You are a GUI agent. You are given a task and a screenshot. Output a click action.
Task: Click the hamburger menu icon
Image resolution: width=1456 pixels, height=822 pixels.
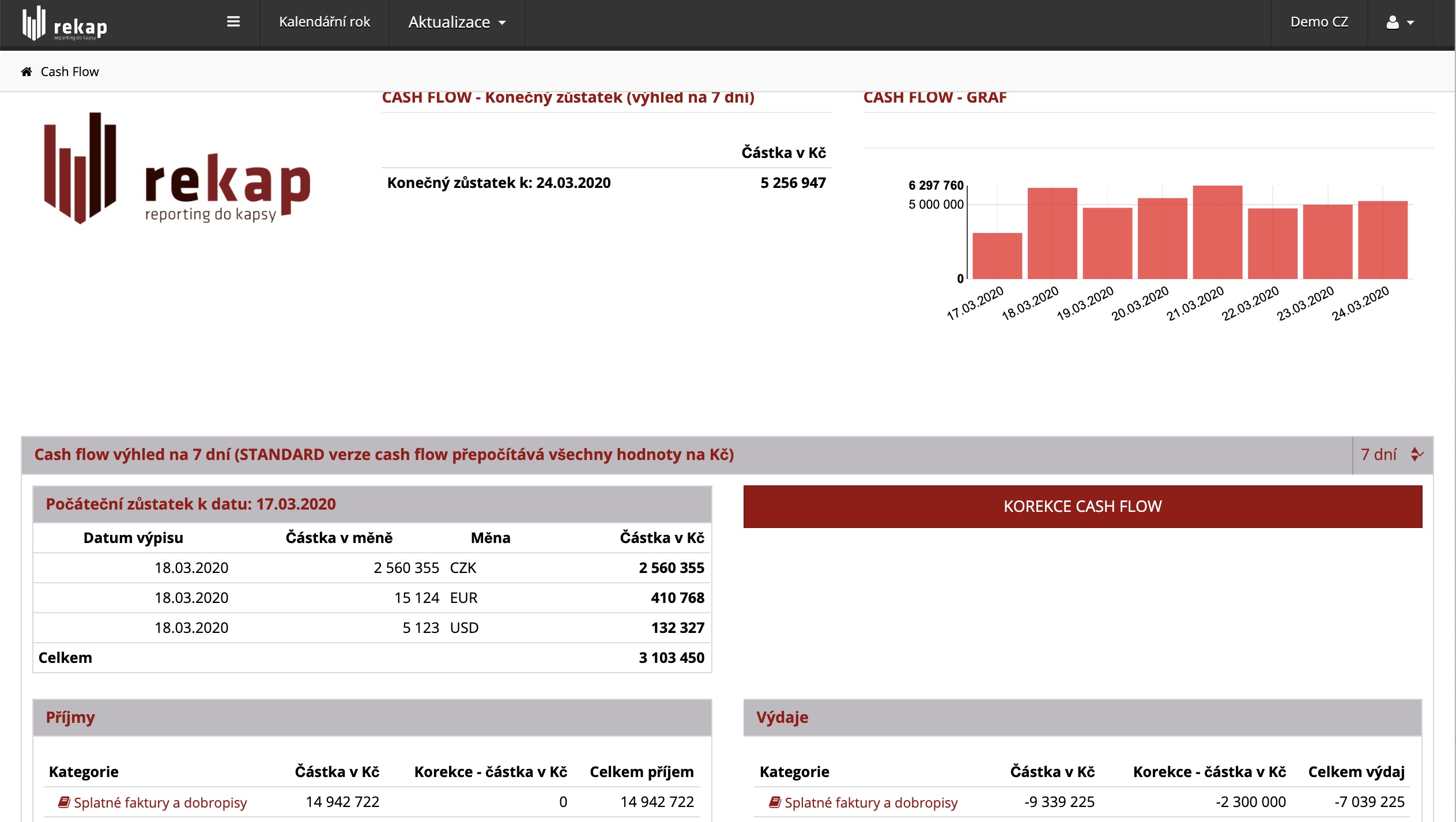point(233,22)
